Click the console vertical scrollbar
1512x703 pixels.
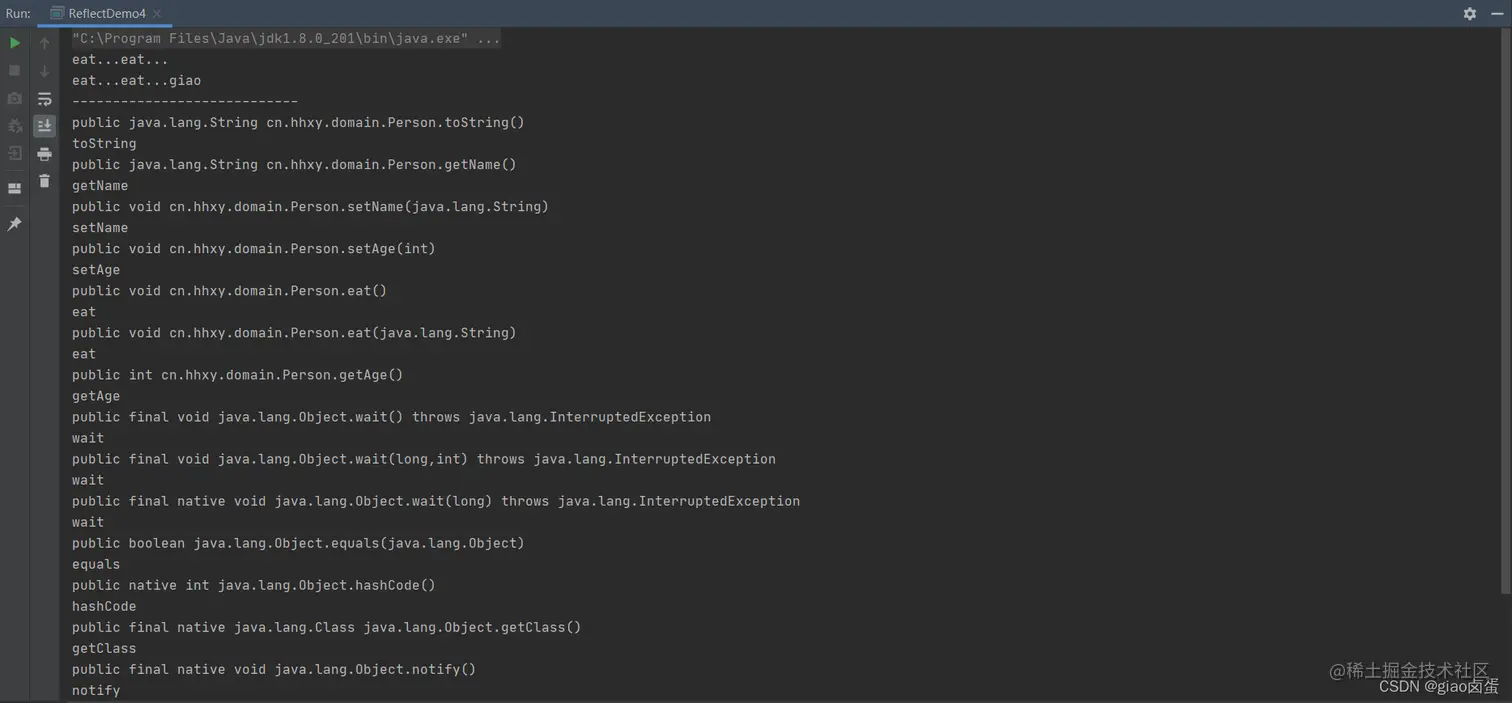pyautogui.click(x=1506, y=310)
